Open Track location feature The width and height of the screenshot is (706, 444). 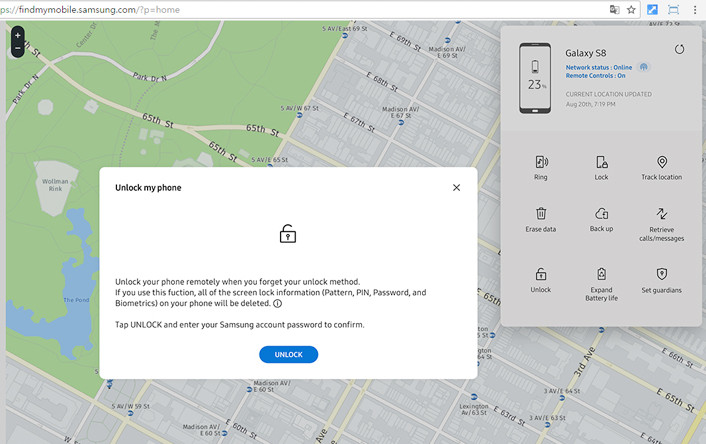click(x=661, y=162)
